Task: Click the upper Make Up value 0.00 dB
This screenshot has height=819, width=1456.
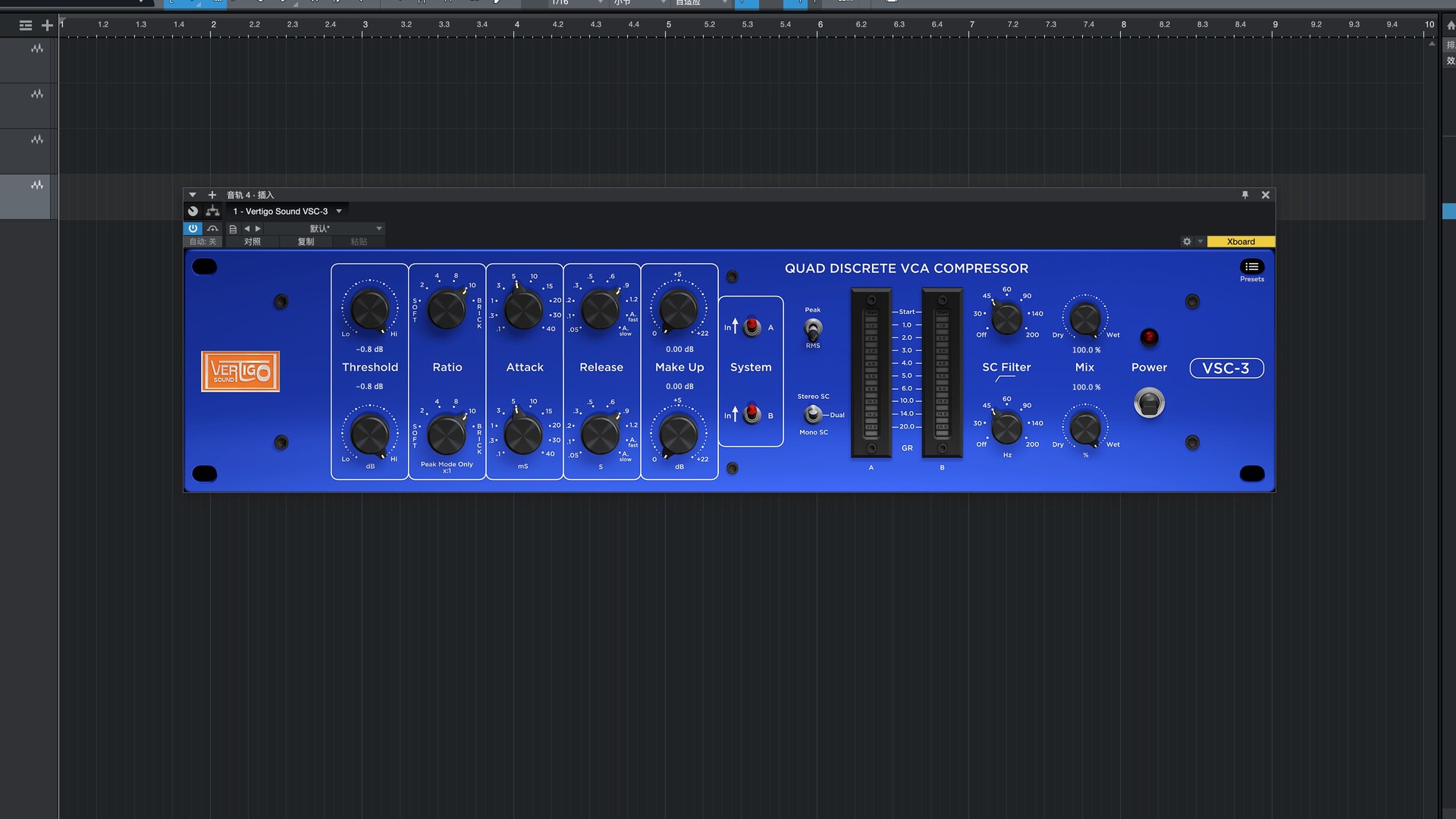Action: [679, 350]
